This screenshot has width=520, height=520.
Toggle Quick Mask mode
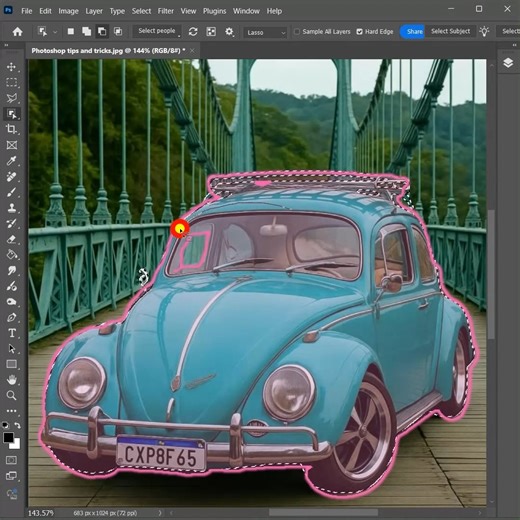coord(11,460)
